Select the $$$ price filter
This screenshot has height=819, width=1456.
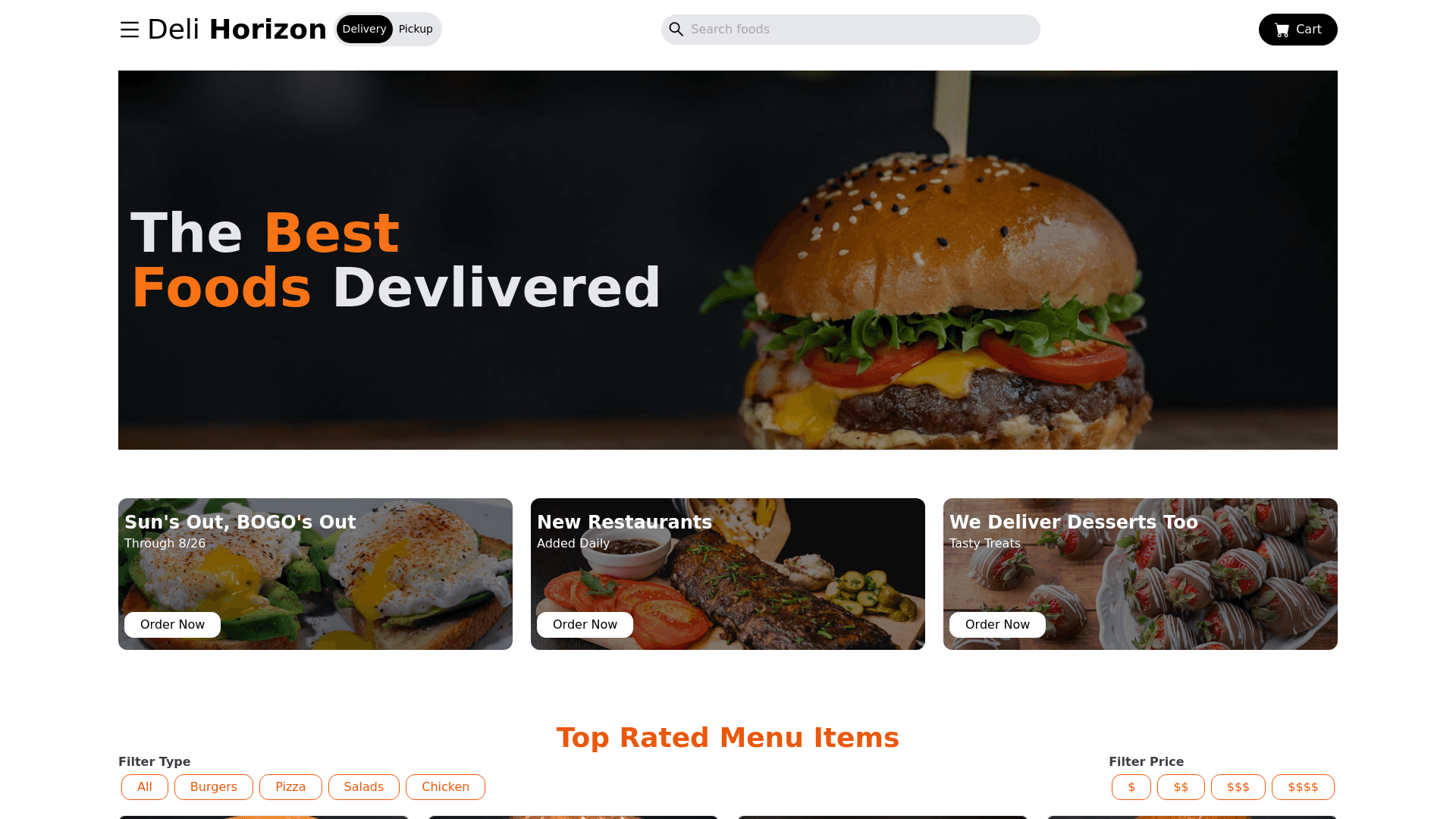pos(1238,787)
